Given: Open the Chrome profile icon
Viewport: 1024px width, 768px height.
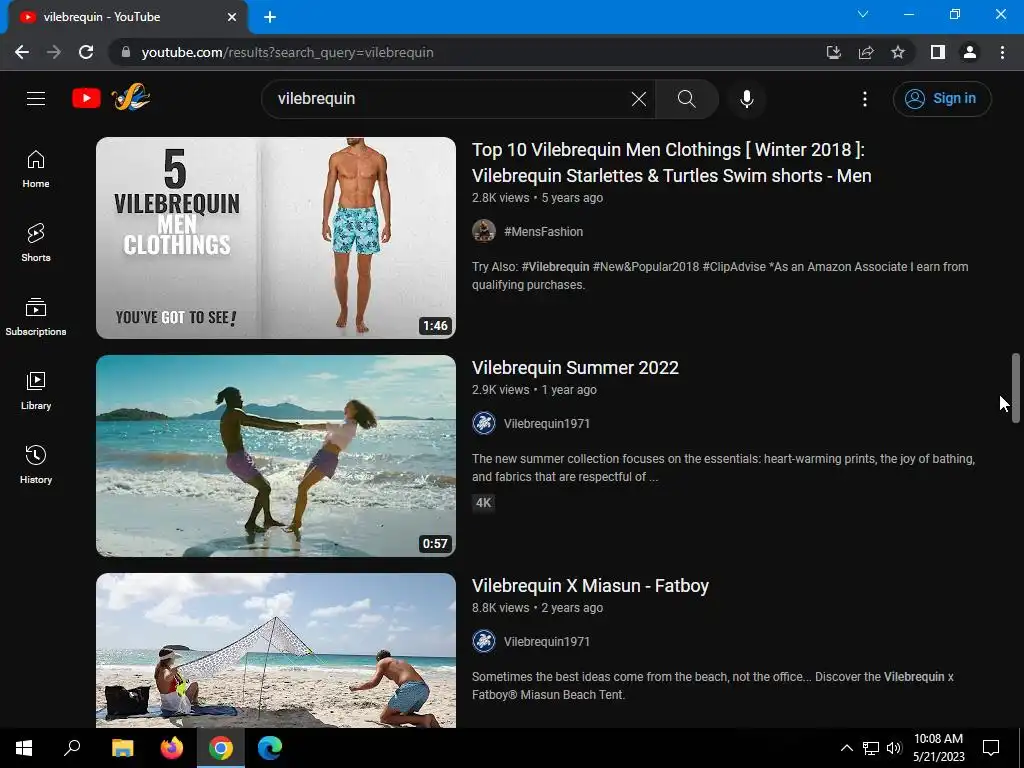Looking at the screenshot, I should (970, 52).
